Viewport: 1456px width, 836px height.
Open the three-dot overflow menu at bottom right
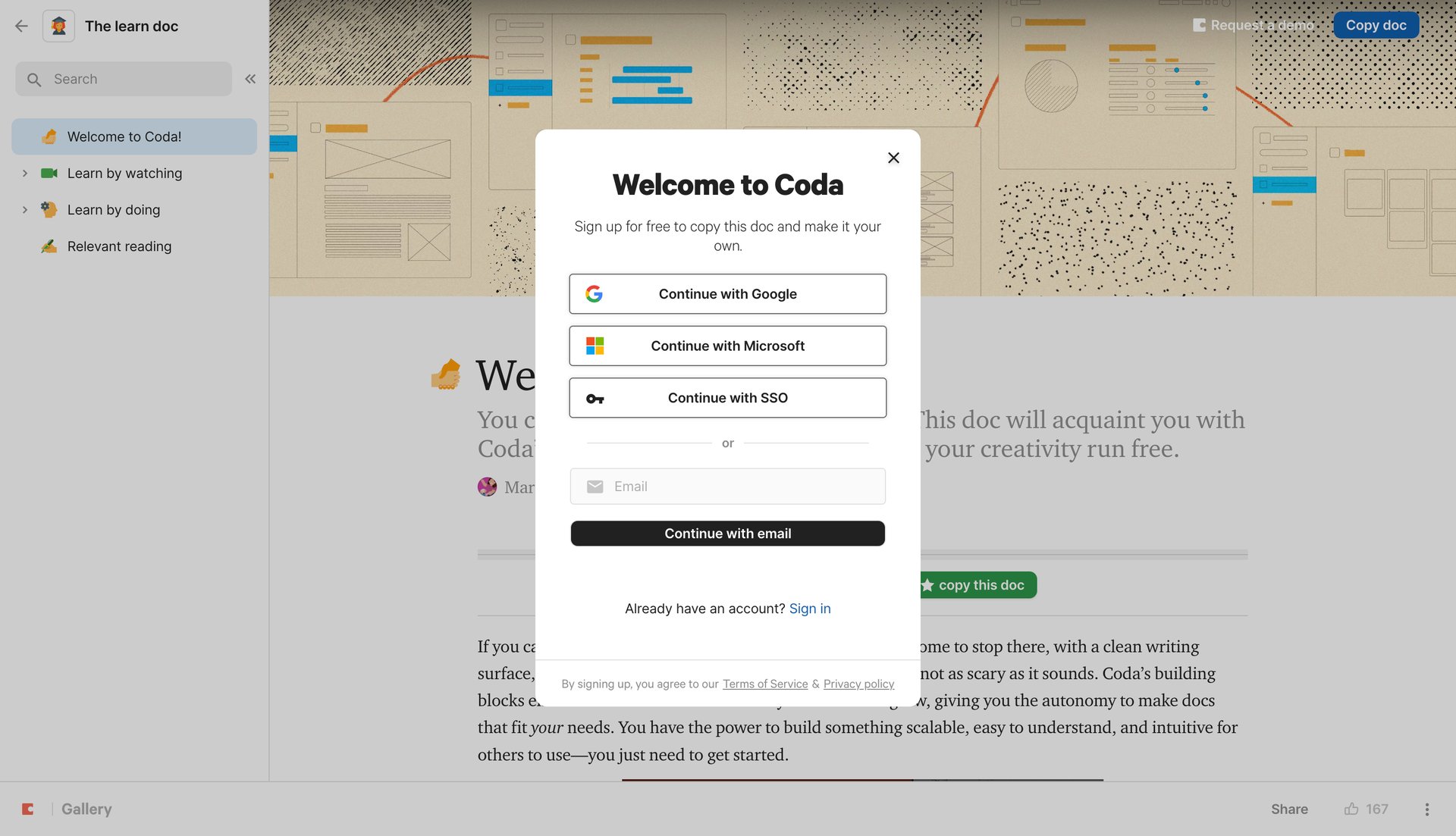(1426, 809)
